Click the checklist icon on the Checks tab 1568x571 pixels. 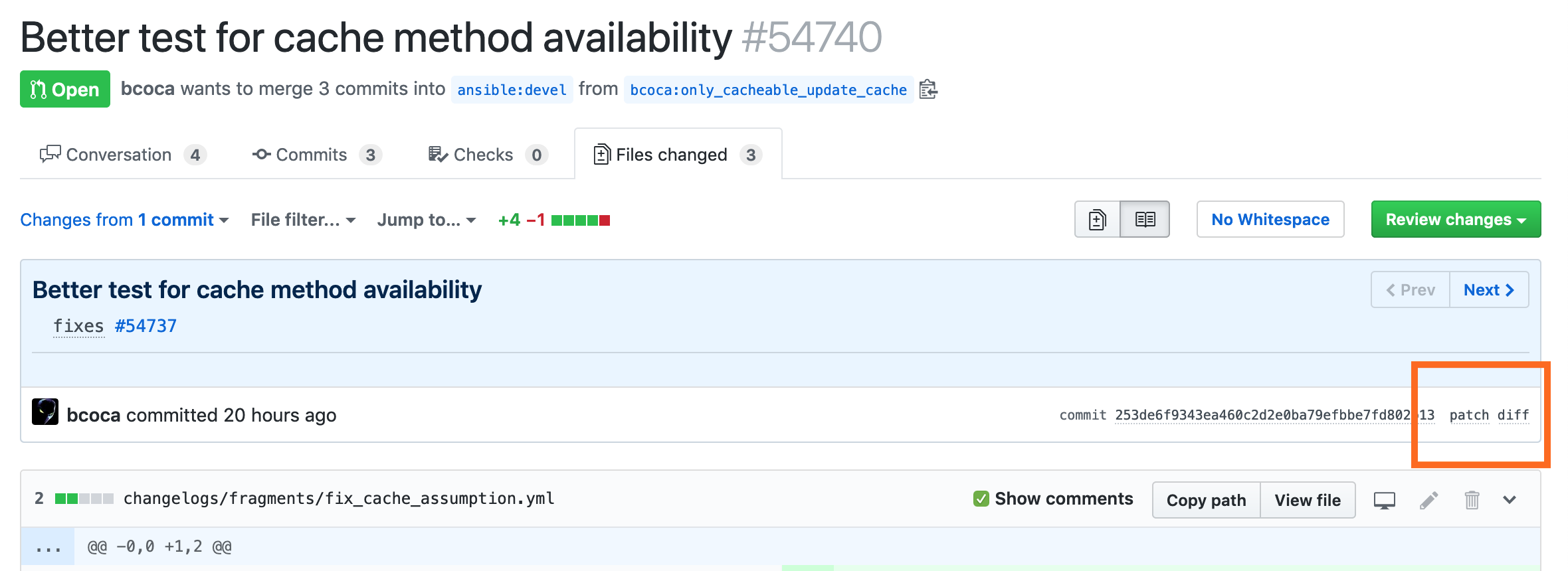click(437, 153)
